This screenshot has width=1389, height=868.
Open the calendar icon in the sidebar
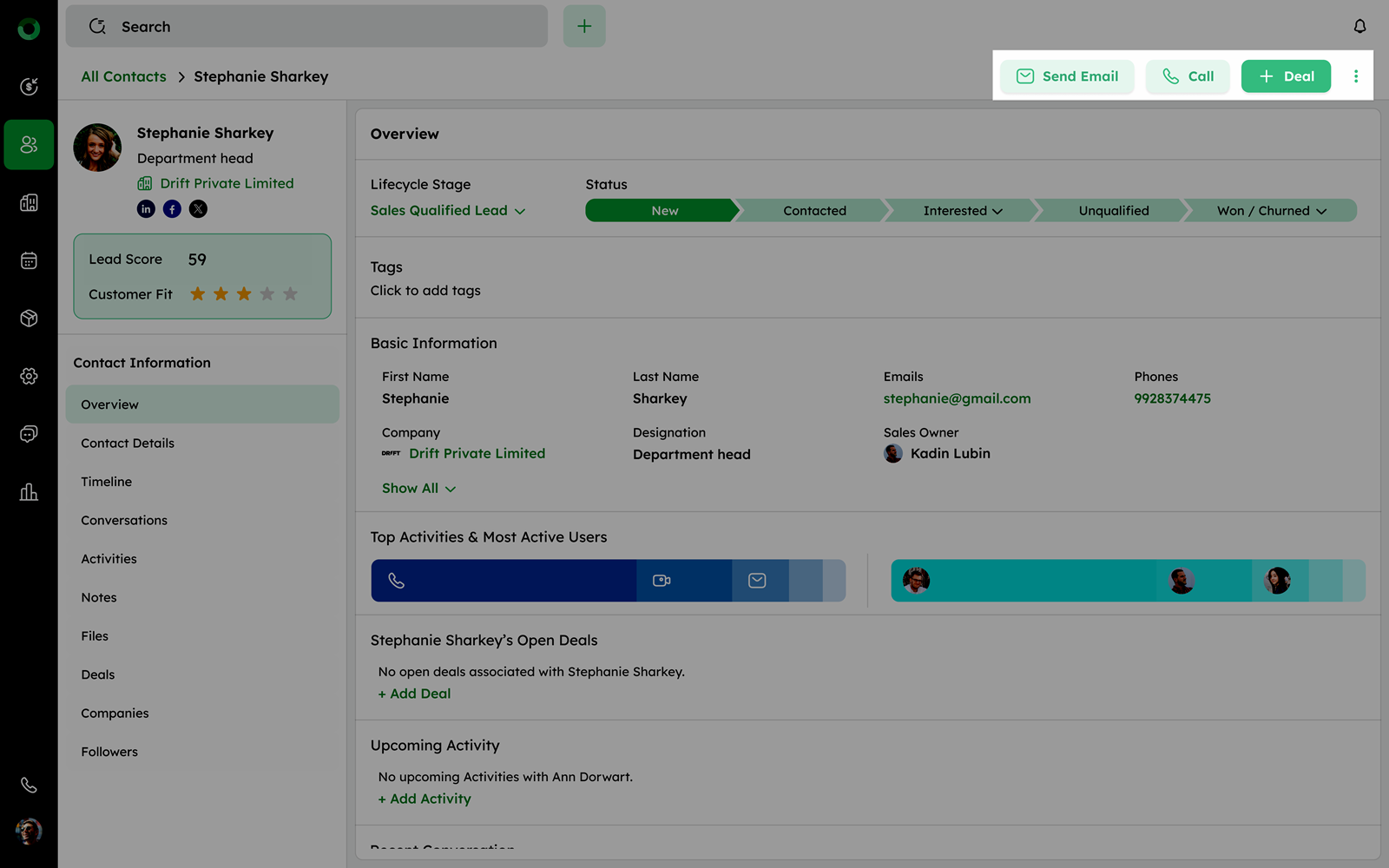tap(29, 260)
